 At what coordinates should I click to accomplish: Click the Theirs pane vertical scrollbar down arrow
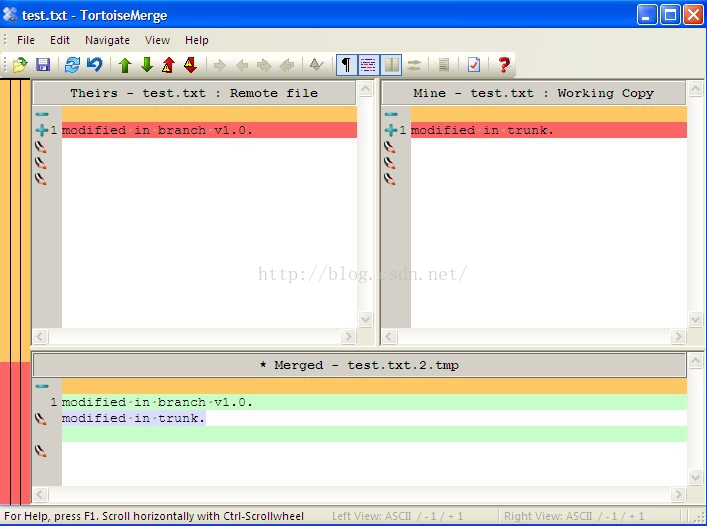tap(365, 320)
